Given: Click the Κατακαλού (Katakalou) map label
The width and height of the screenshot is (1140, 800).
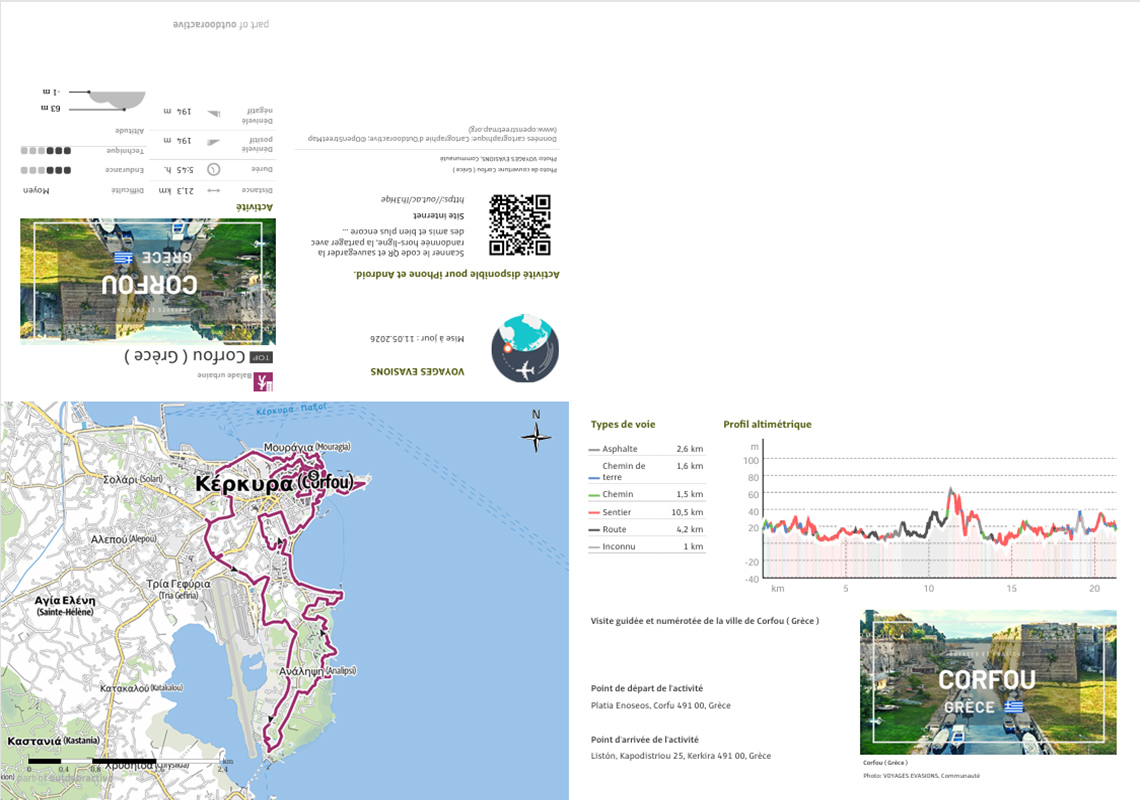Looking at the screenshot, I should coord(142,687).
